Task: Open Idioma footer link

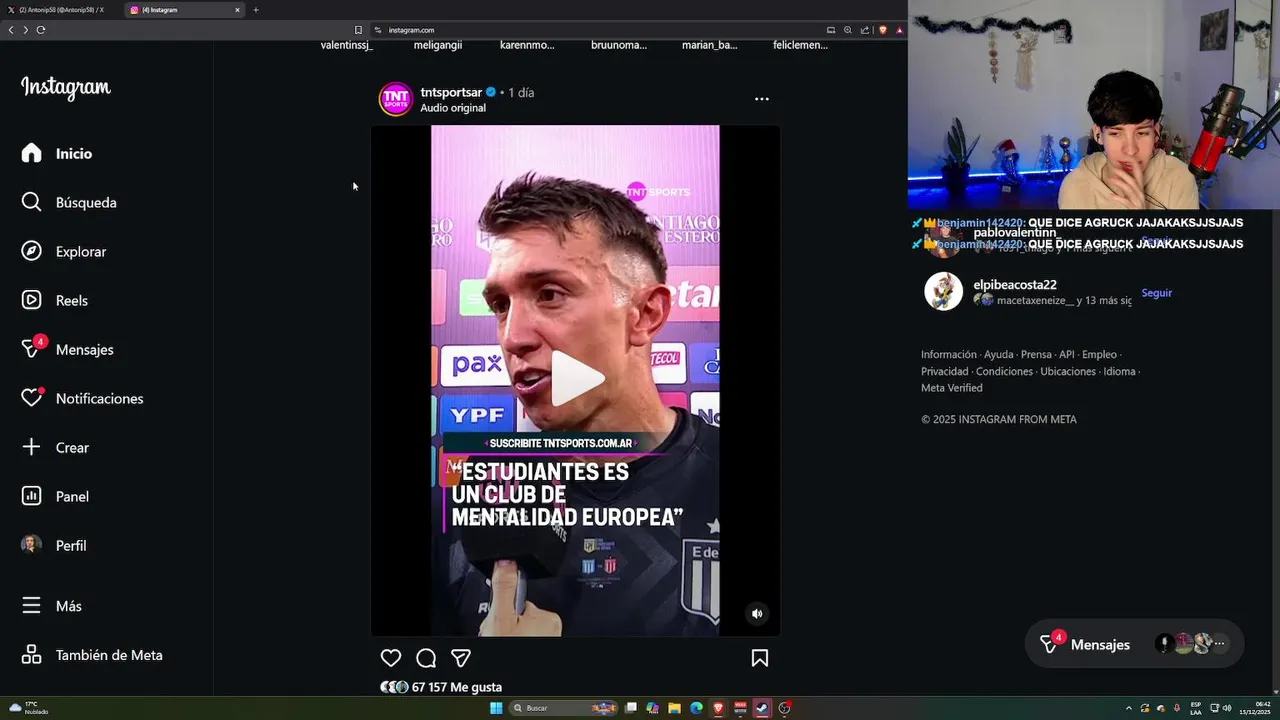Action: (x=1119, y=371)
